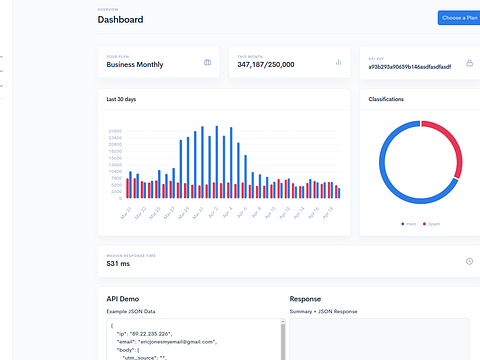Toggle the Spam legend item

(431, 224)
